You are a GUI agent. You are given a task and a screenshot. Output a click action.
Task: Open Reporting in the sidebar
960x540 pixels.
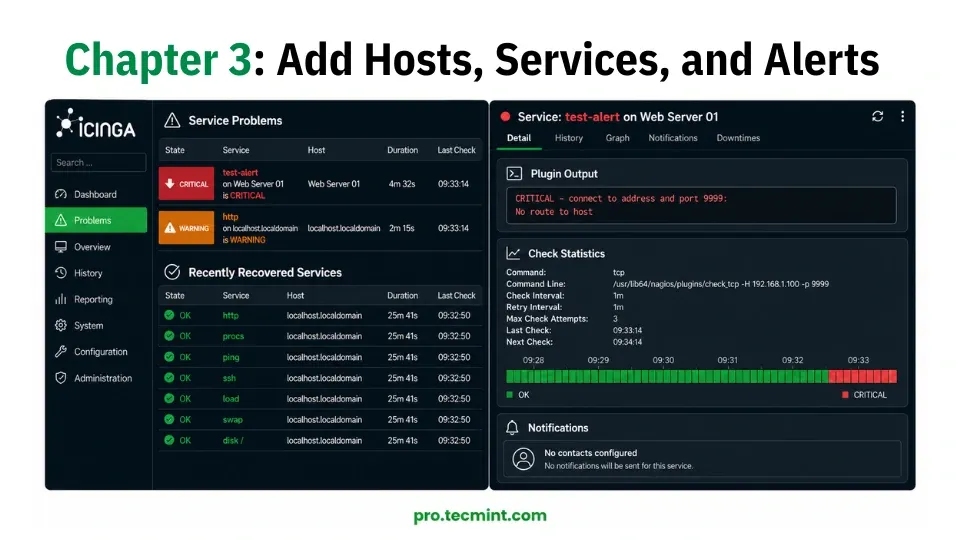96,299
